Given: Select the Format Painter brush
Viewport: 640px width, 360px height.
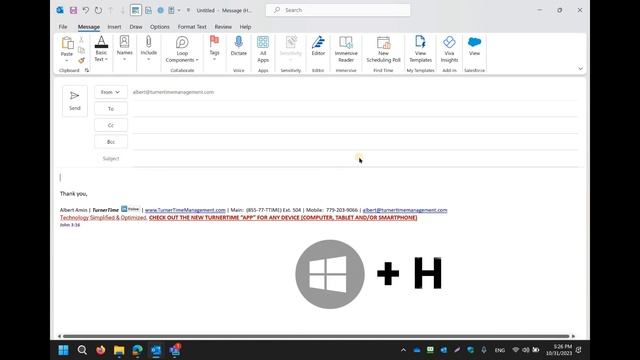Looking at the screenshot, I should pyautogui.click(x=81, y=60).
